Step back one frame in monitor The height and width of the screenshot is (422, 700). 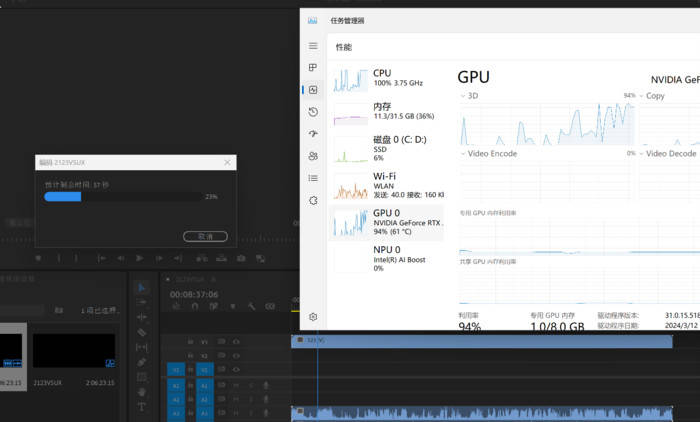click(x=121, y=258)
